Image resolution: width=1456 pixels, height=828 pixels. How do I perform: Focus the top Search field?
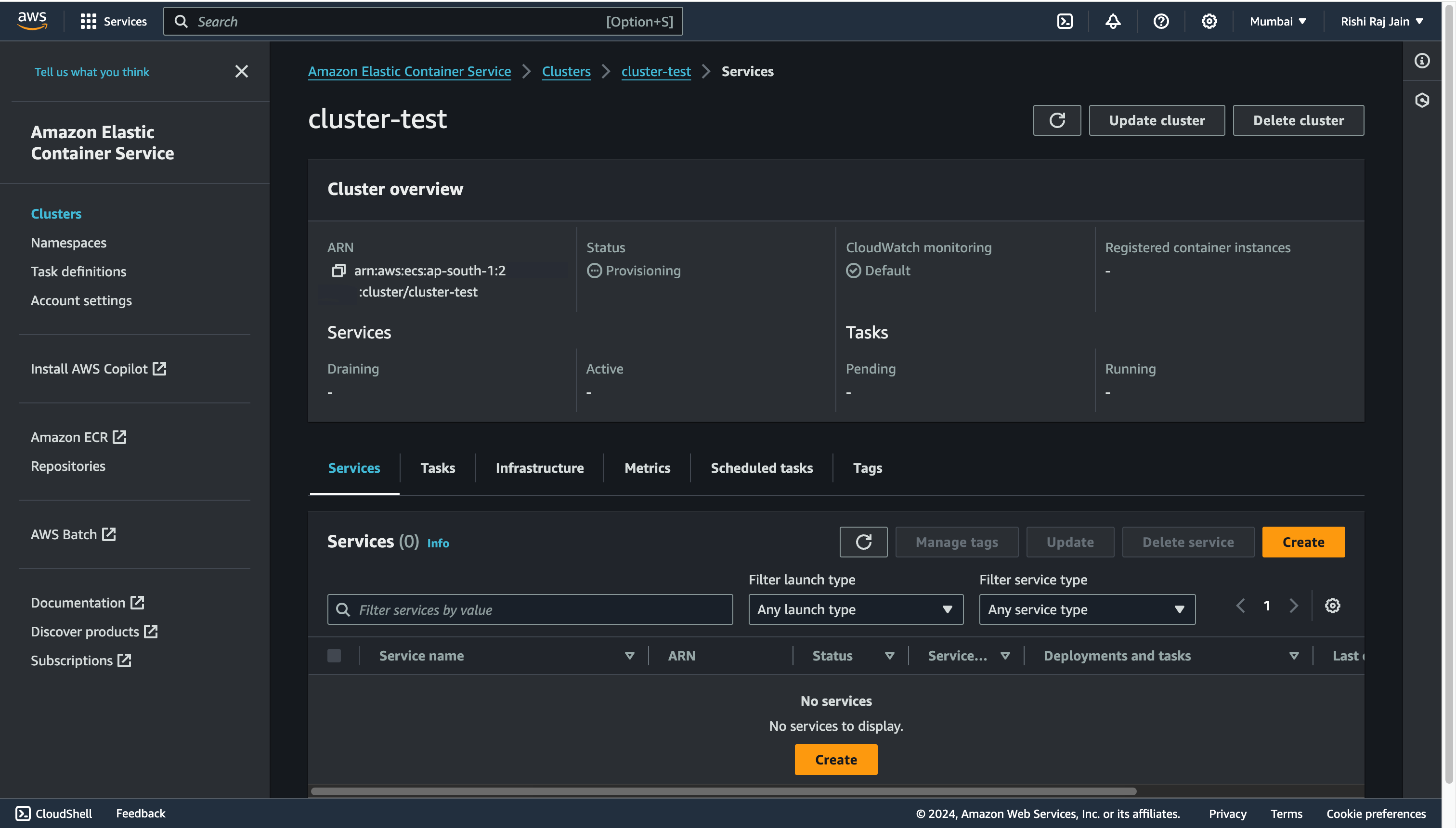click(423, 22)
